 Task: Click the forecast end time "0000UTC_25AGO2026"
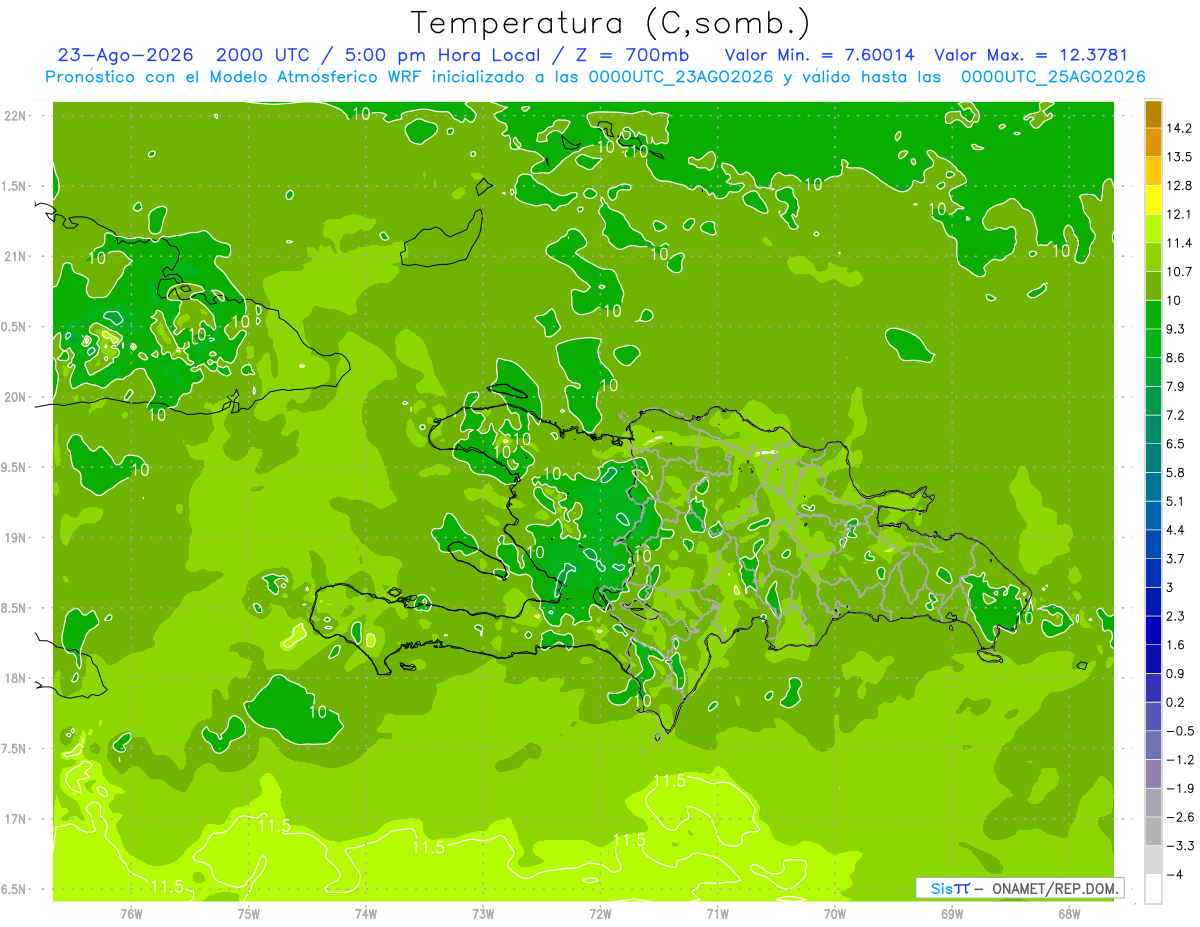pos(1053,77)
